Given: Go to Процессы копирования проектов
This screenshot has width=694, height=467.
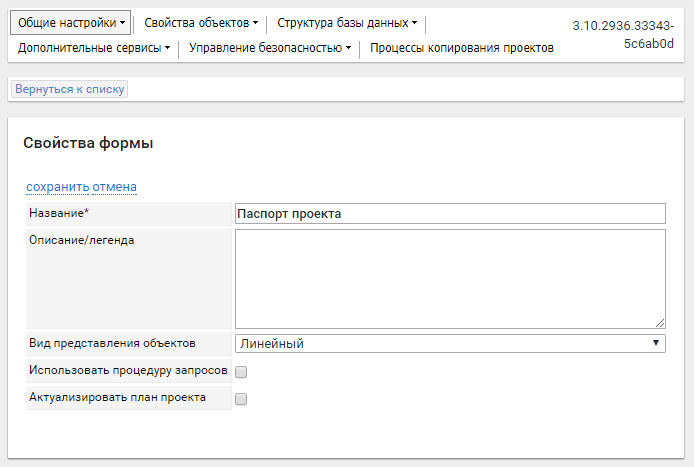Looking at the screenshot, I should [x=461, y=47].
